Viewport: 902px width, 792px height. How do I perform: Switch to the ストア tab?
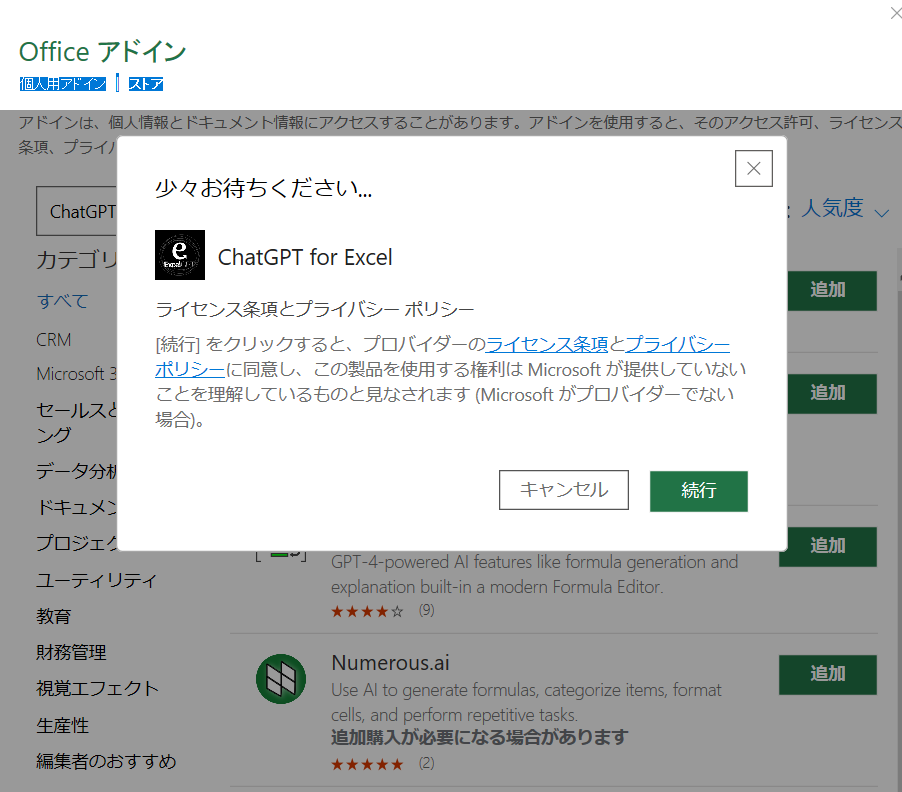pyautogui.click(x=146, y=84)
